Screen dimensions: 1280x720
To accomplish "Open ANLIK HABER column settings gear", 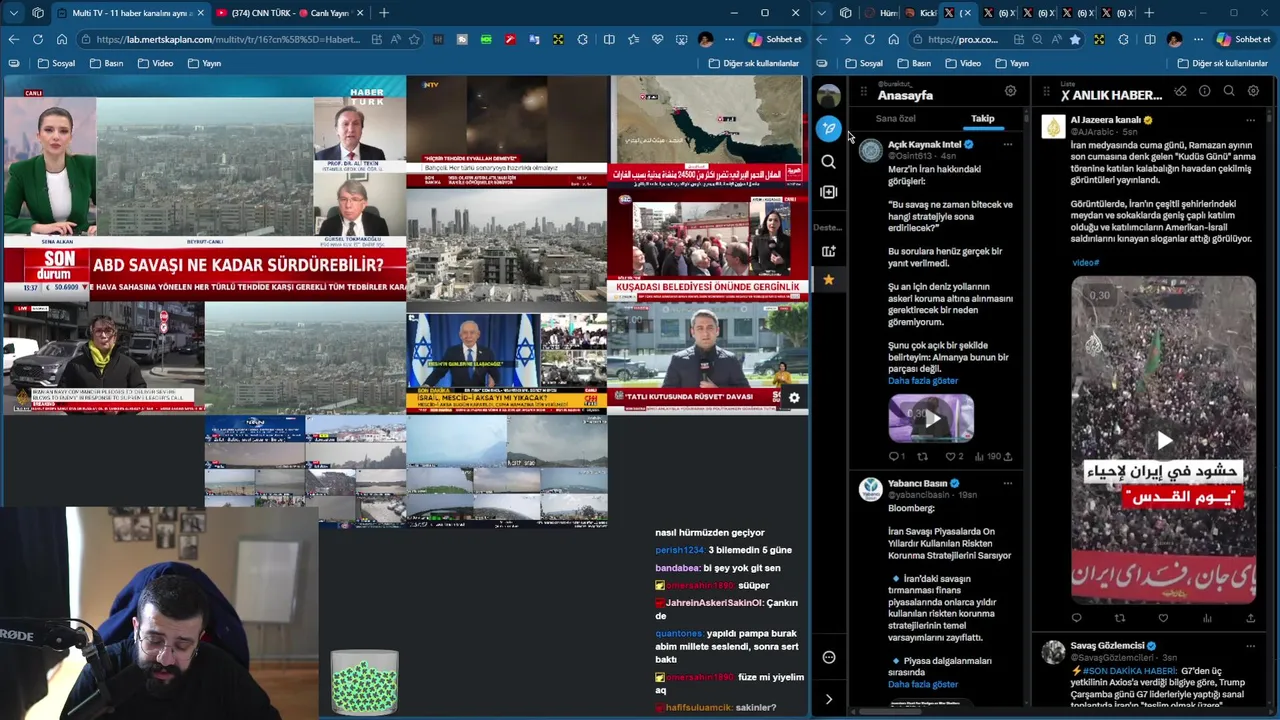I will pos(1253,91).
